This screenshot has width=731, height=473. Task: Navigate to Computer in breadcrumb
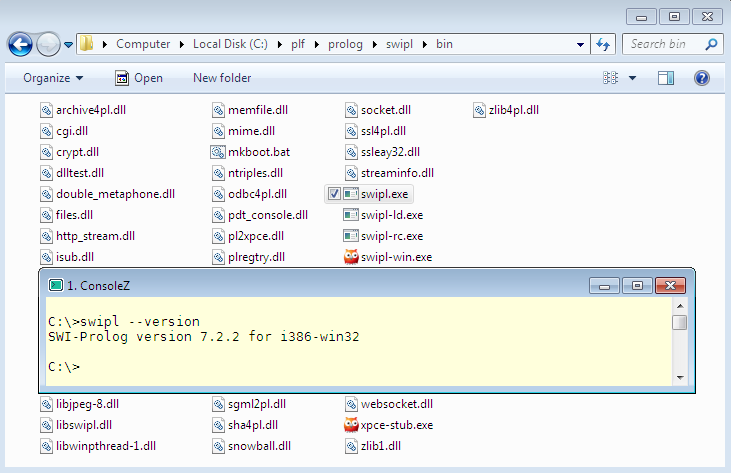pyautogui.click(x=143, y=44)
